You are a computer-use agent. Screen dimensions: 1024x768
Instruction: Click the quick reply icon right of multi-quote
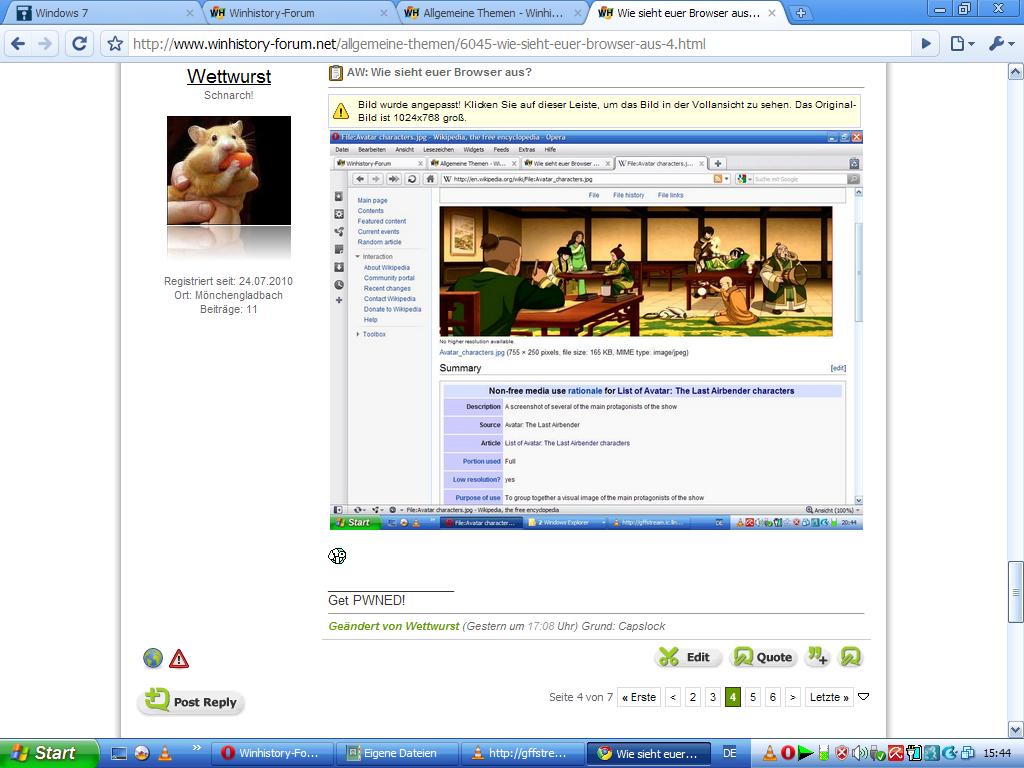click(851, 657)
